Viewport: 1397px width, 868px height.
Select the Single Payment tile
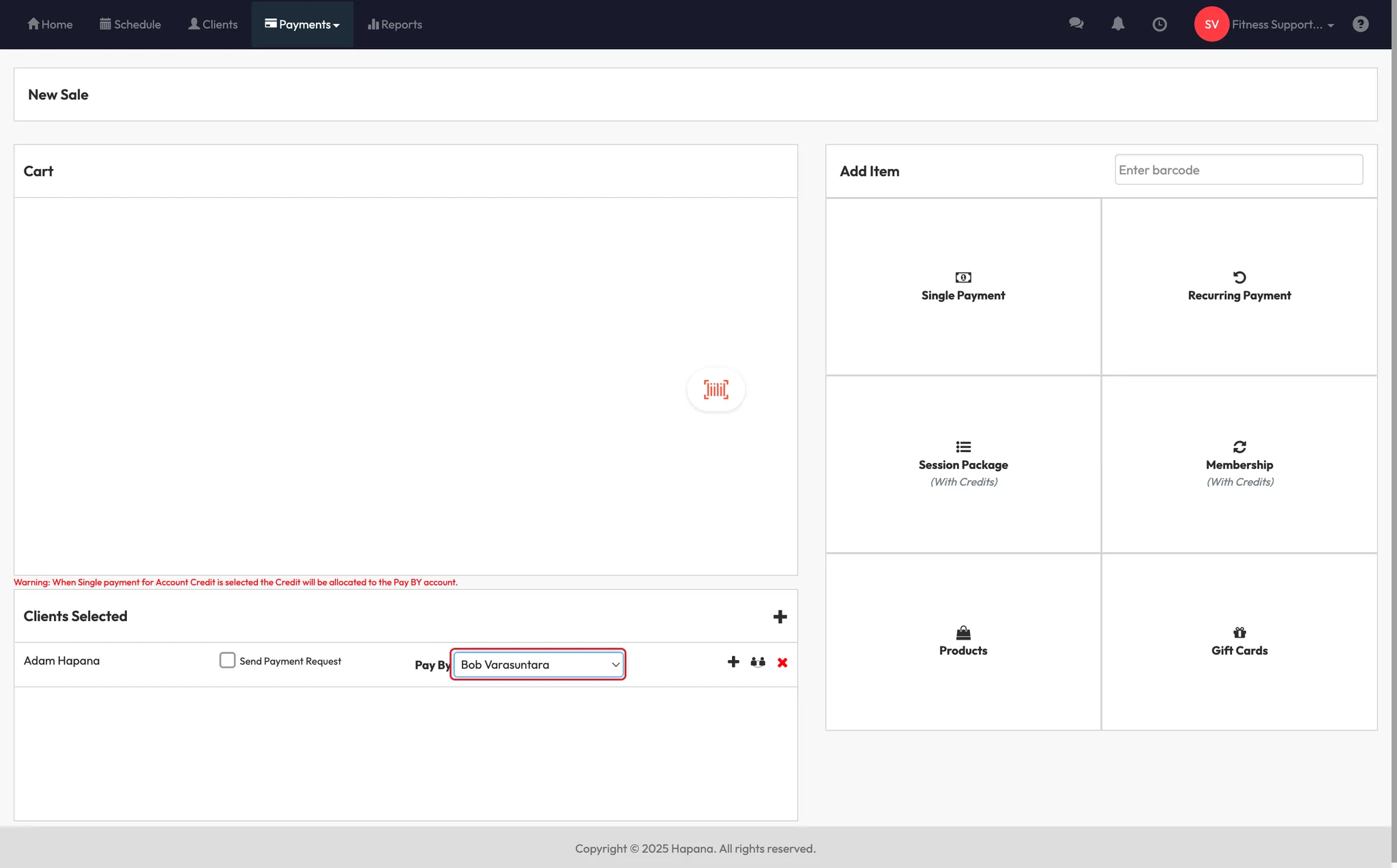point(962,287)
